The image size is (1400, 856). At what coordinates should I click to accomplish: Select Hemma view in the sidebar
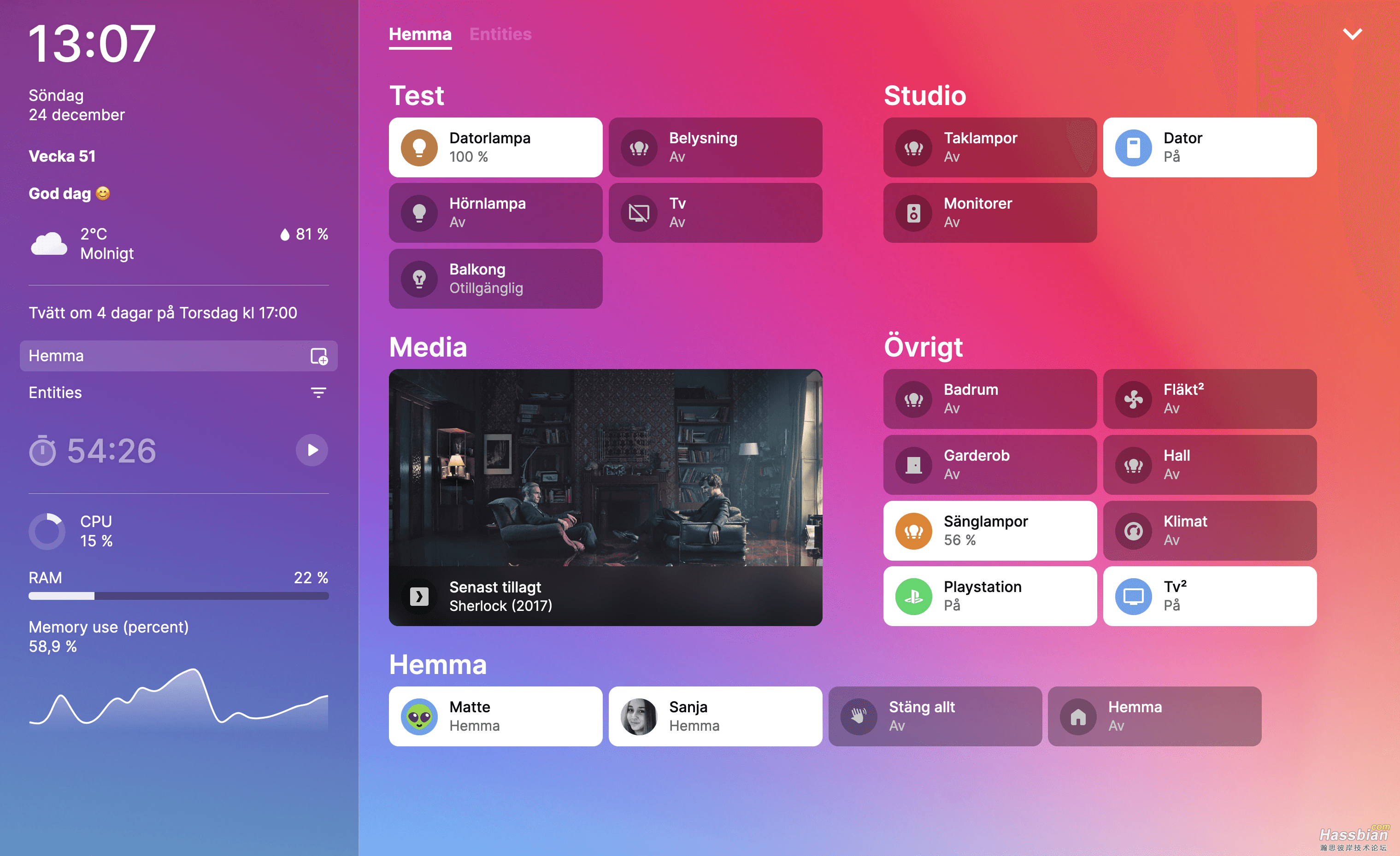pos(178,356)
